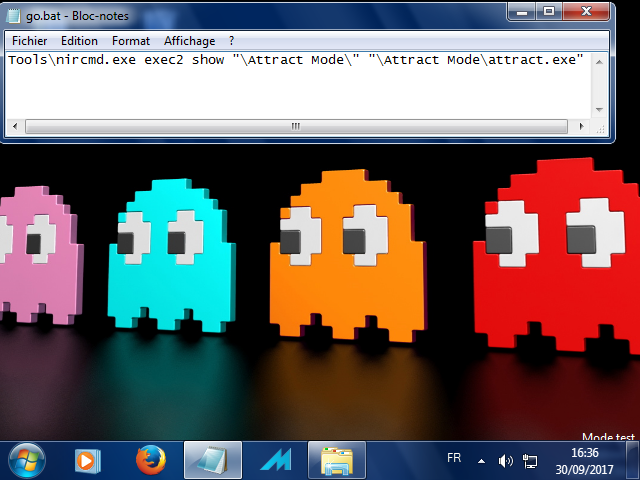The height and width of the screenshot is (480, 640).
Task: Click the vertical scrollbar up arrow
Action: point(599,62)
